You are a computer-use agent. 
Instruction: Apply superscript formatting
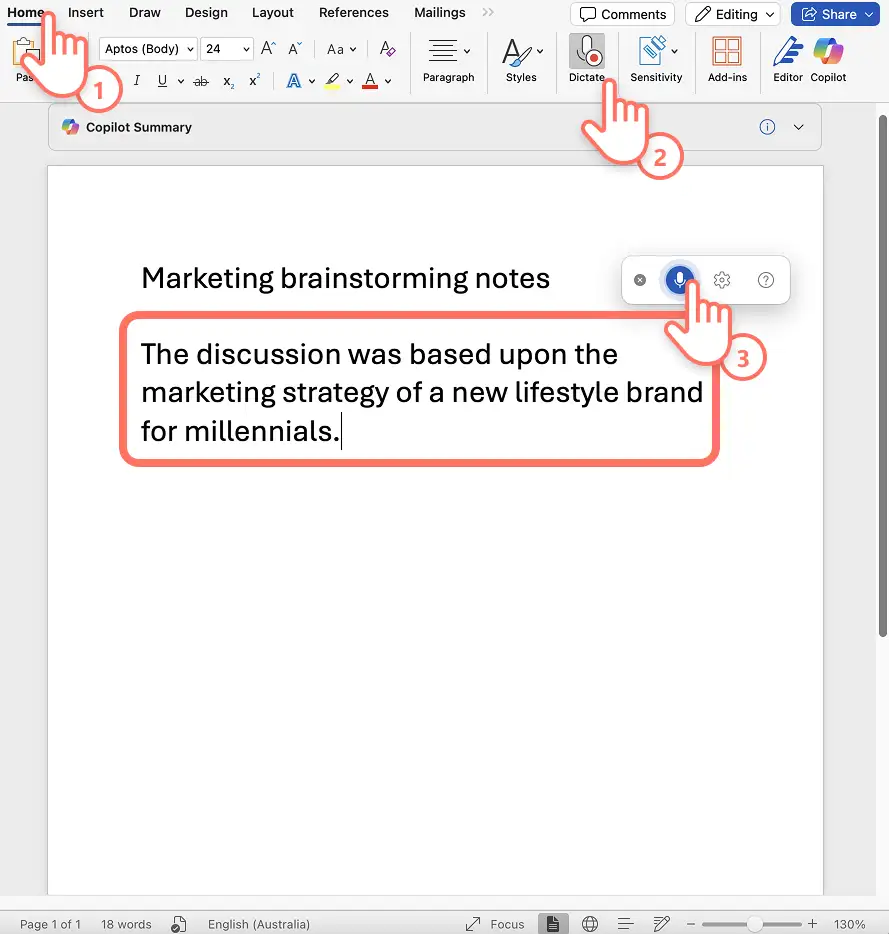pyautogui.click(x=254, y=80)
